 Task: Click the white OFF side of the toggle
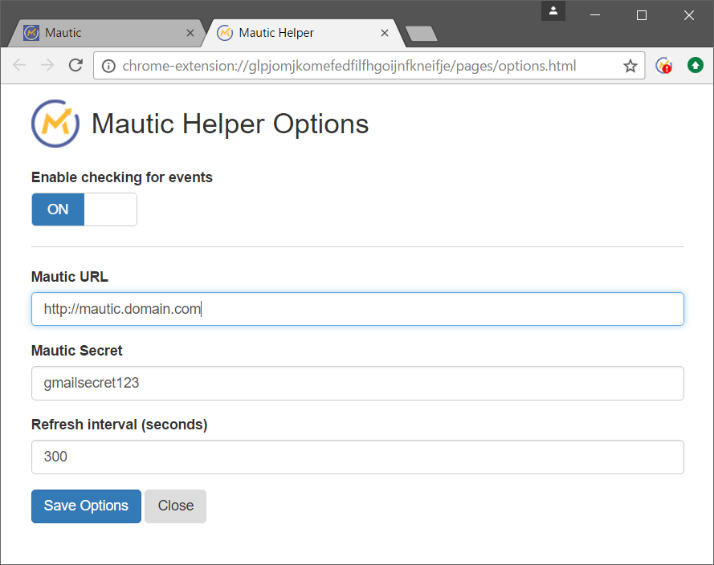(x=110, y=210)
